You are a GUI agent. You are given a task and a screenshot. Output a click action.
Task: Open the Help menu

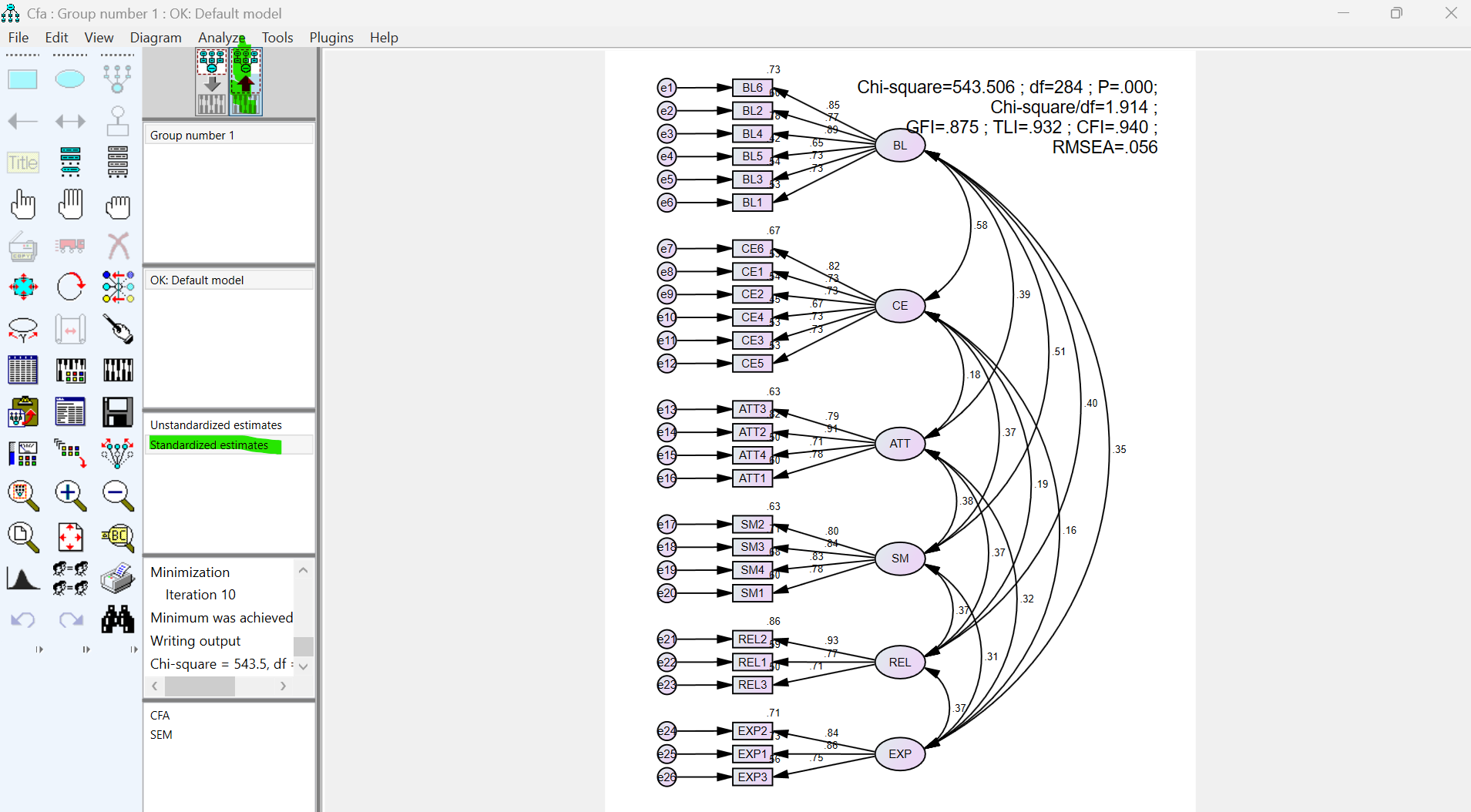point(384,37)
